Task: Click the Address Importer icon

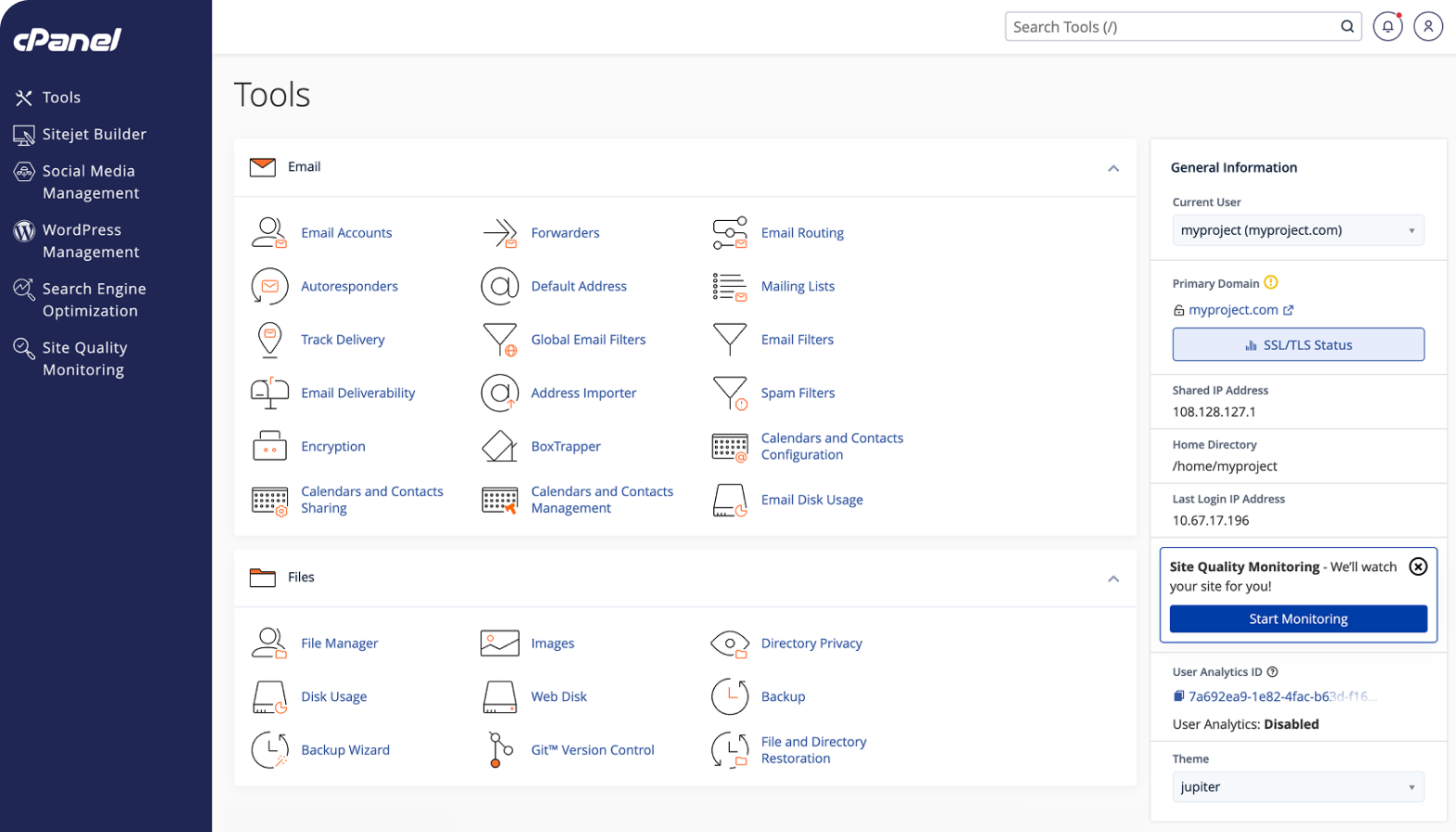Action: tap(500, 393)
